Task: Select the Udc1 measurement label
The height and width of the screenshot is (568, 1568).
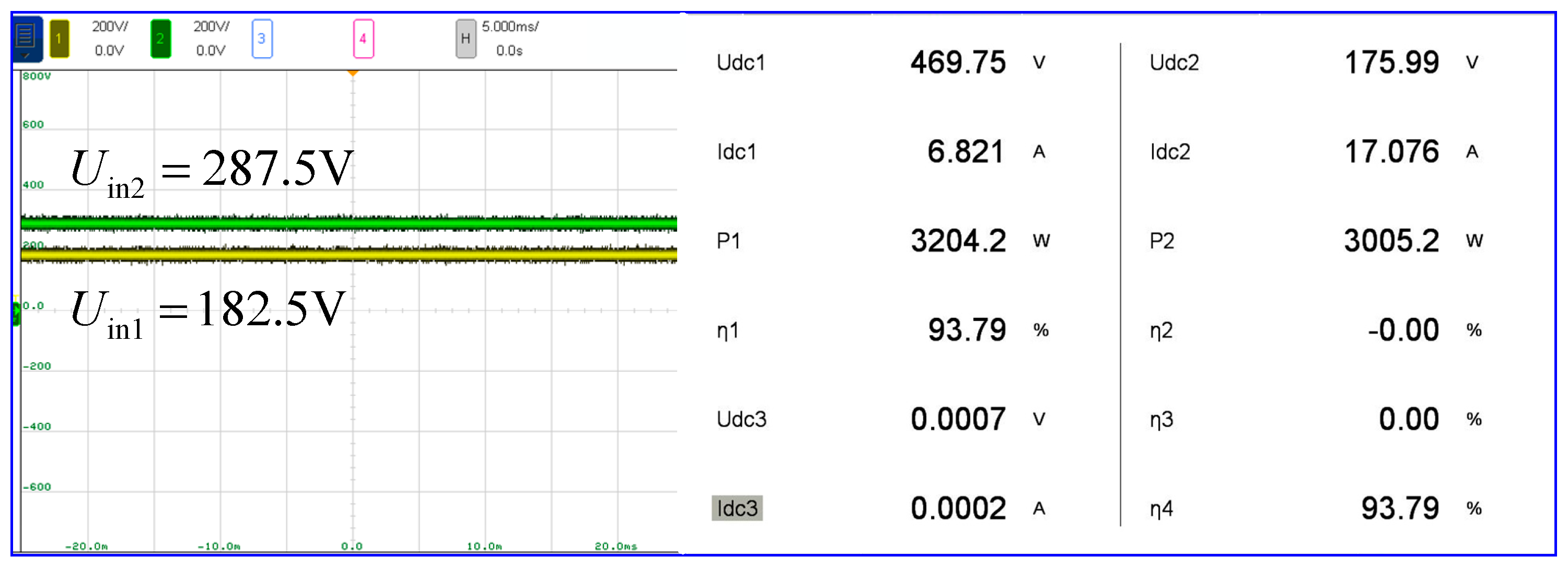Action: click(740, 63)
